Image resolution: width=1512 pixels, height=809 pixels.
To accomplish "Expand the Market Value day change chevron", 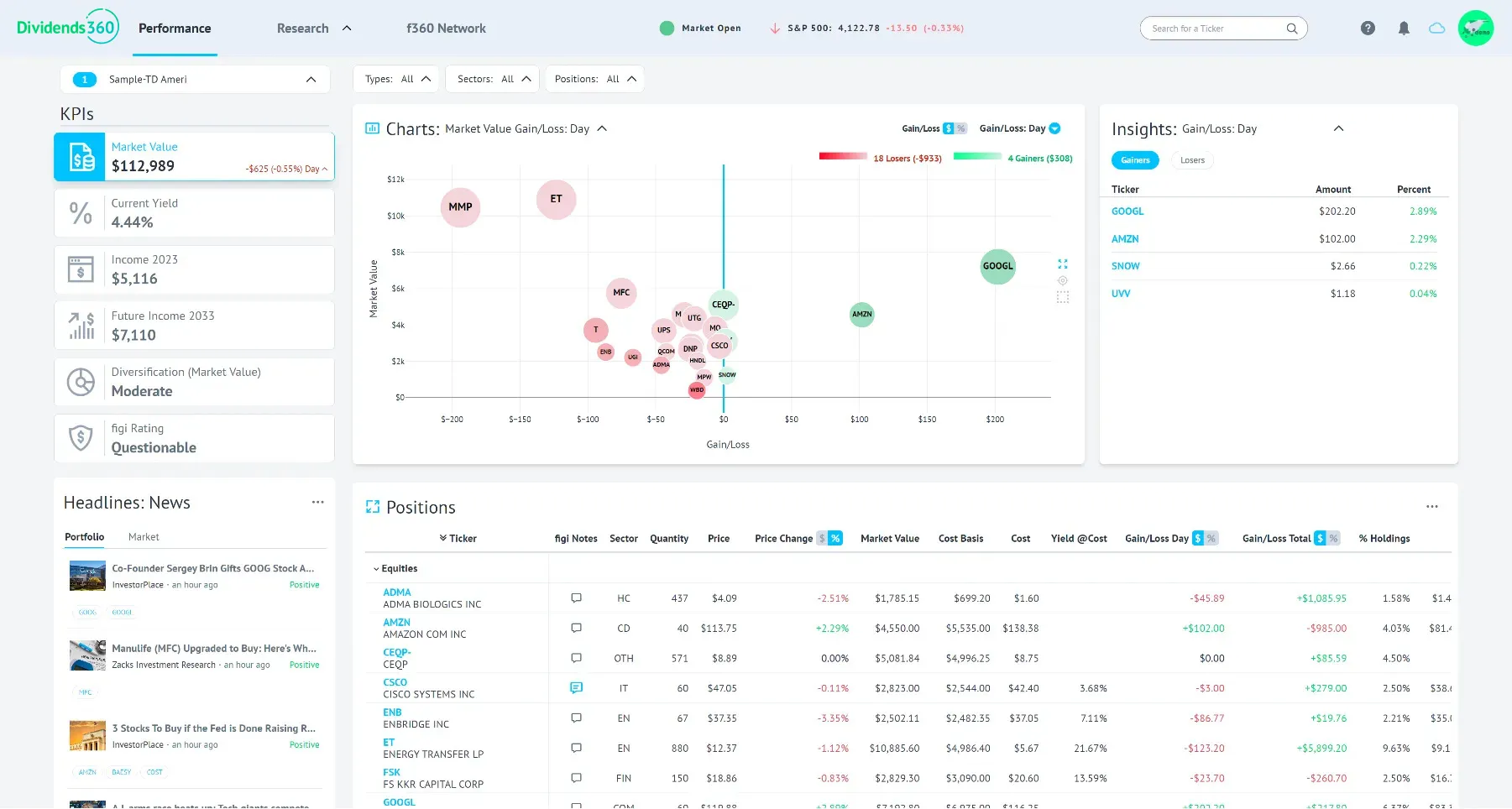I will click(325, 169).
